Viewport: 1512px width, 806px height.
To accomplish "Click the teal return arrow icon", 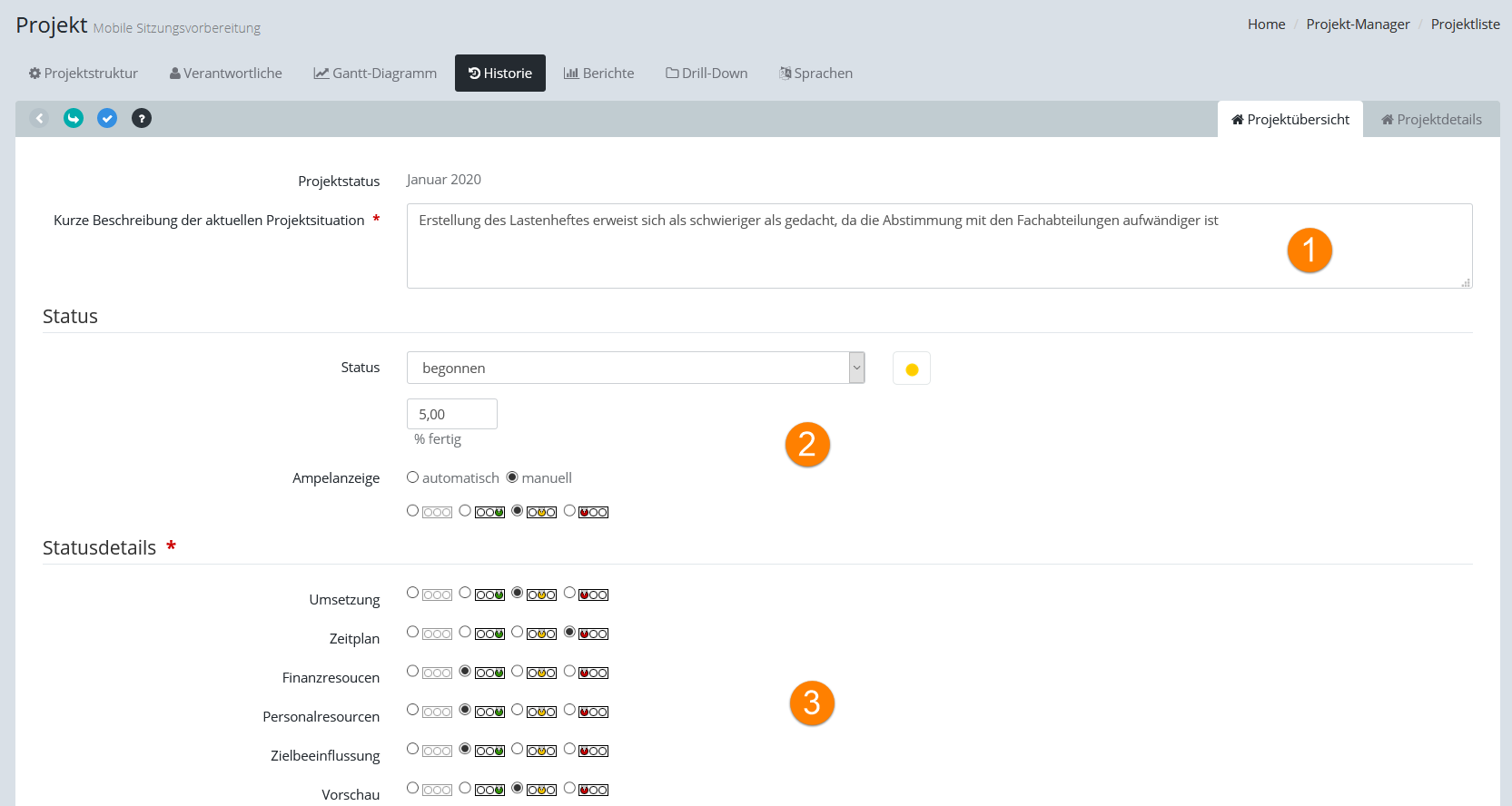I will (74, 118).
